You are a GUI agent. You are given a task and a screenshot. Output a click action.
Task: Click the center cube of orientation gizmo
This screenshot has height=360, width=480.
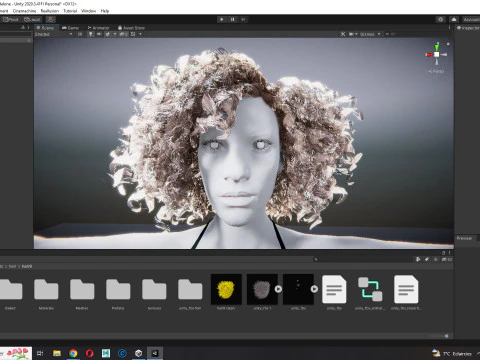(437, 55)
